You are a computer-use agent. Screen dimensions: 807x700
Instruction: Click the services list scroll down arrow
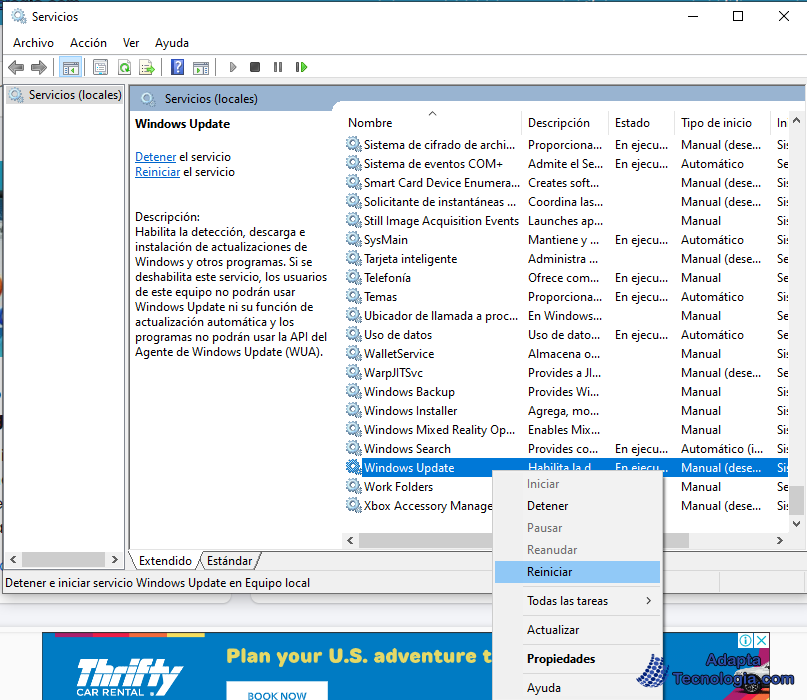796,524
